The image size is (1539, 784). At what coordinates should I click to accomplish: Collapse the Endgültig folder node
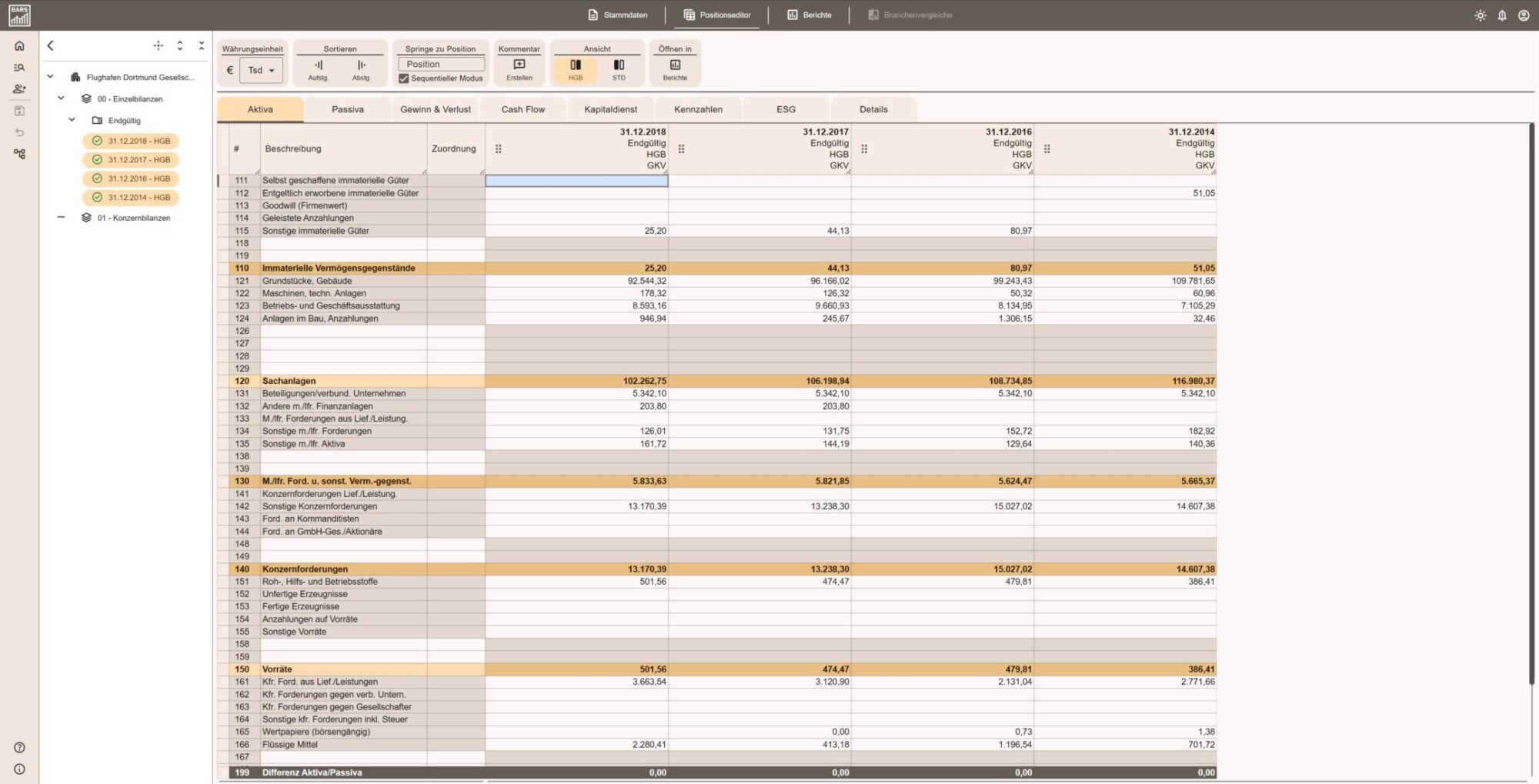72,120
